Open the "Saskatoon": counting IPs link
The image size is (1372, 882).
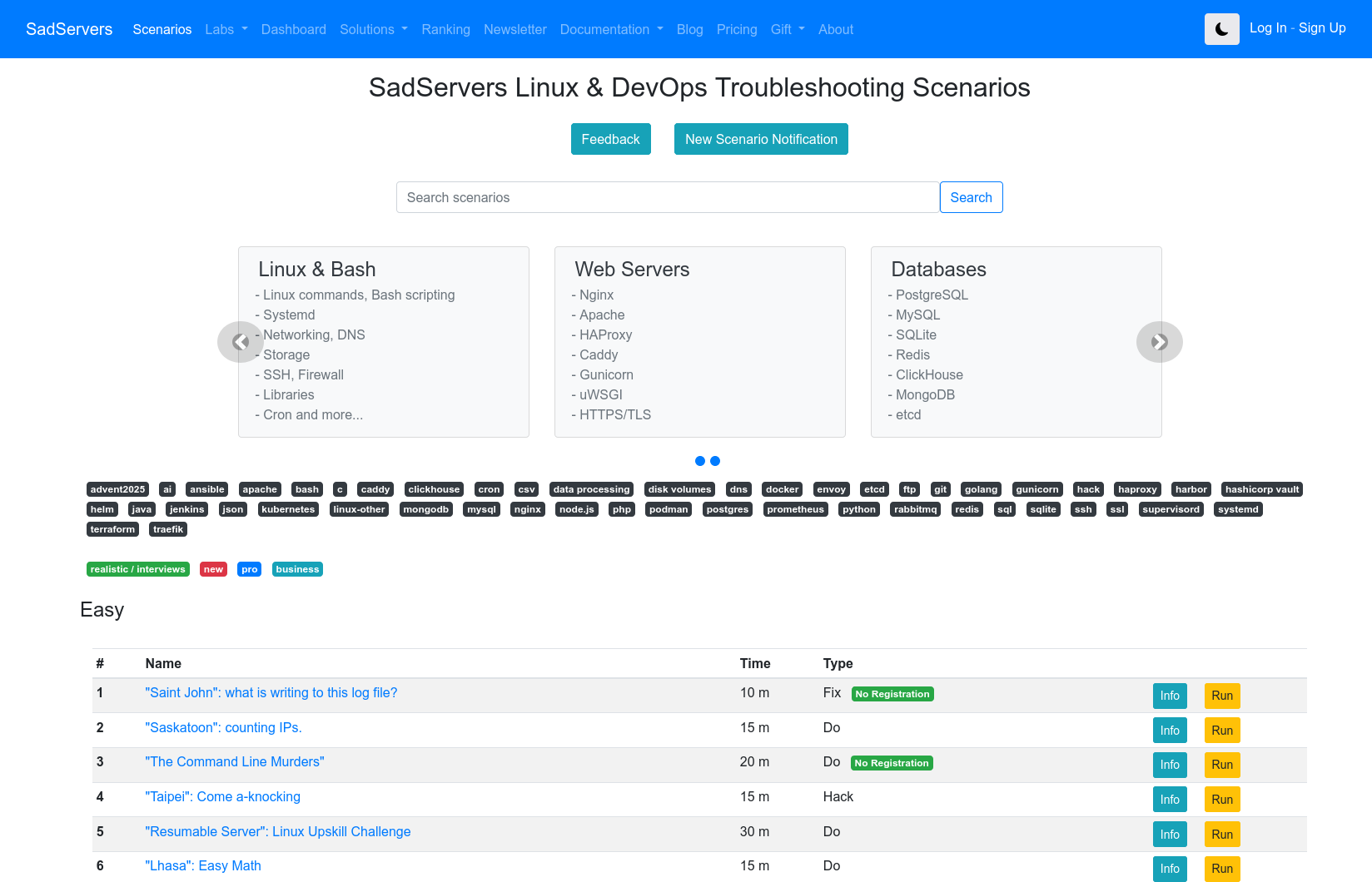224,728
